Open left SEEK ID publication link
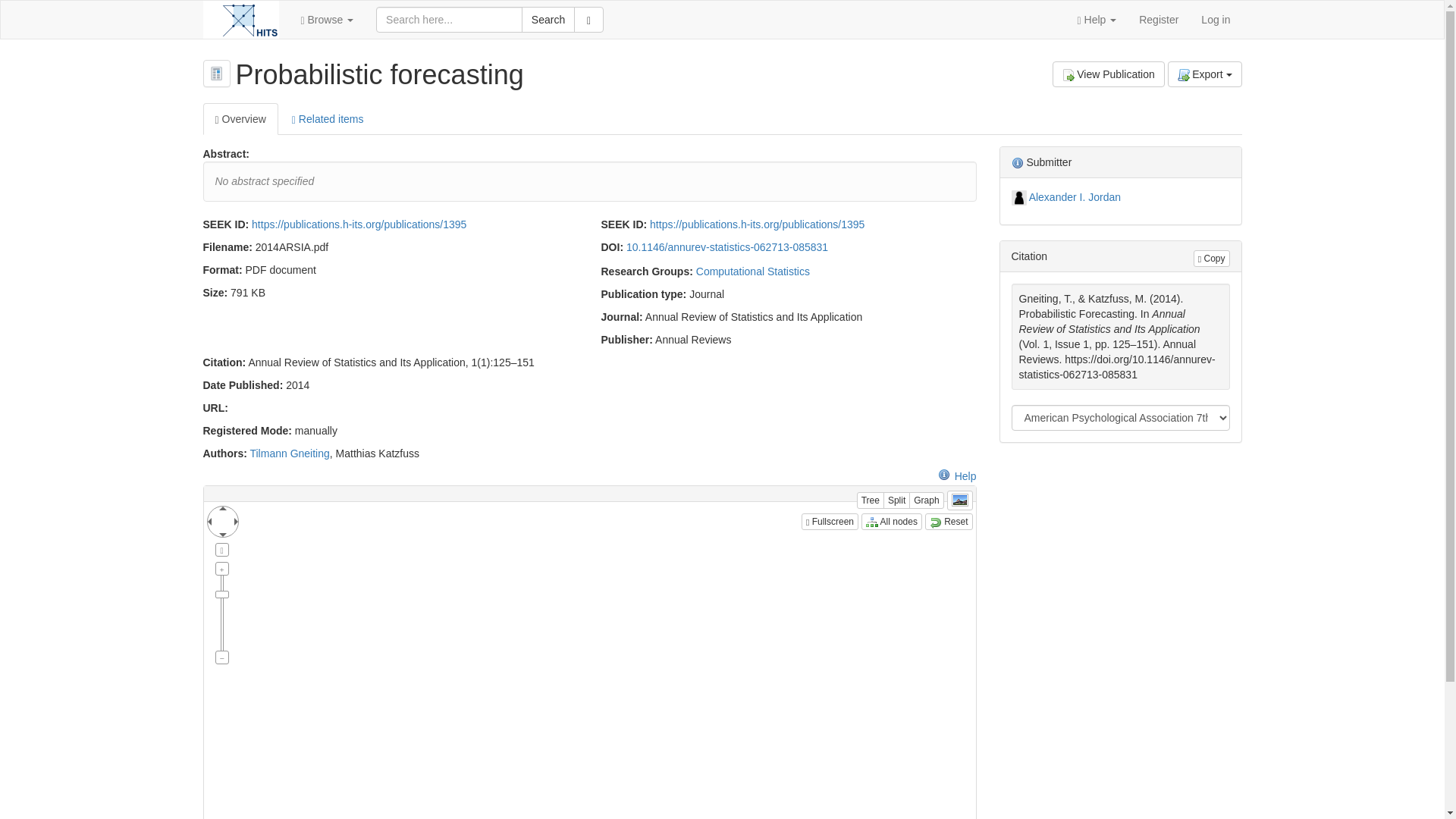 tap(359, 224)
